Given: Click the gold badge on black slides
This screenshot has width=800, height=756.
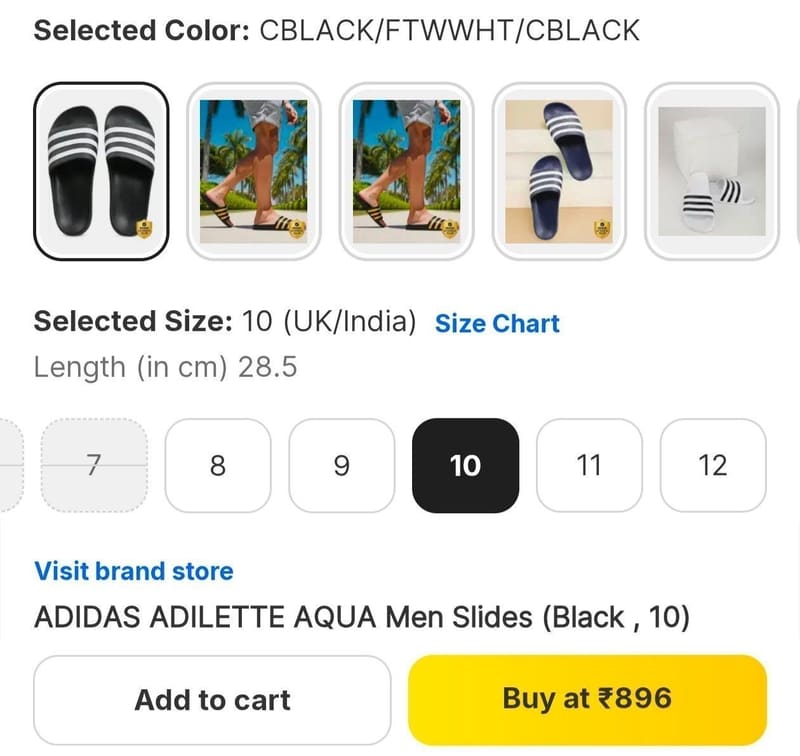Looking at the screenshot, I should [x=144, y=229].
